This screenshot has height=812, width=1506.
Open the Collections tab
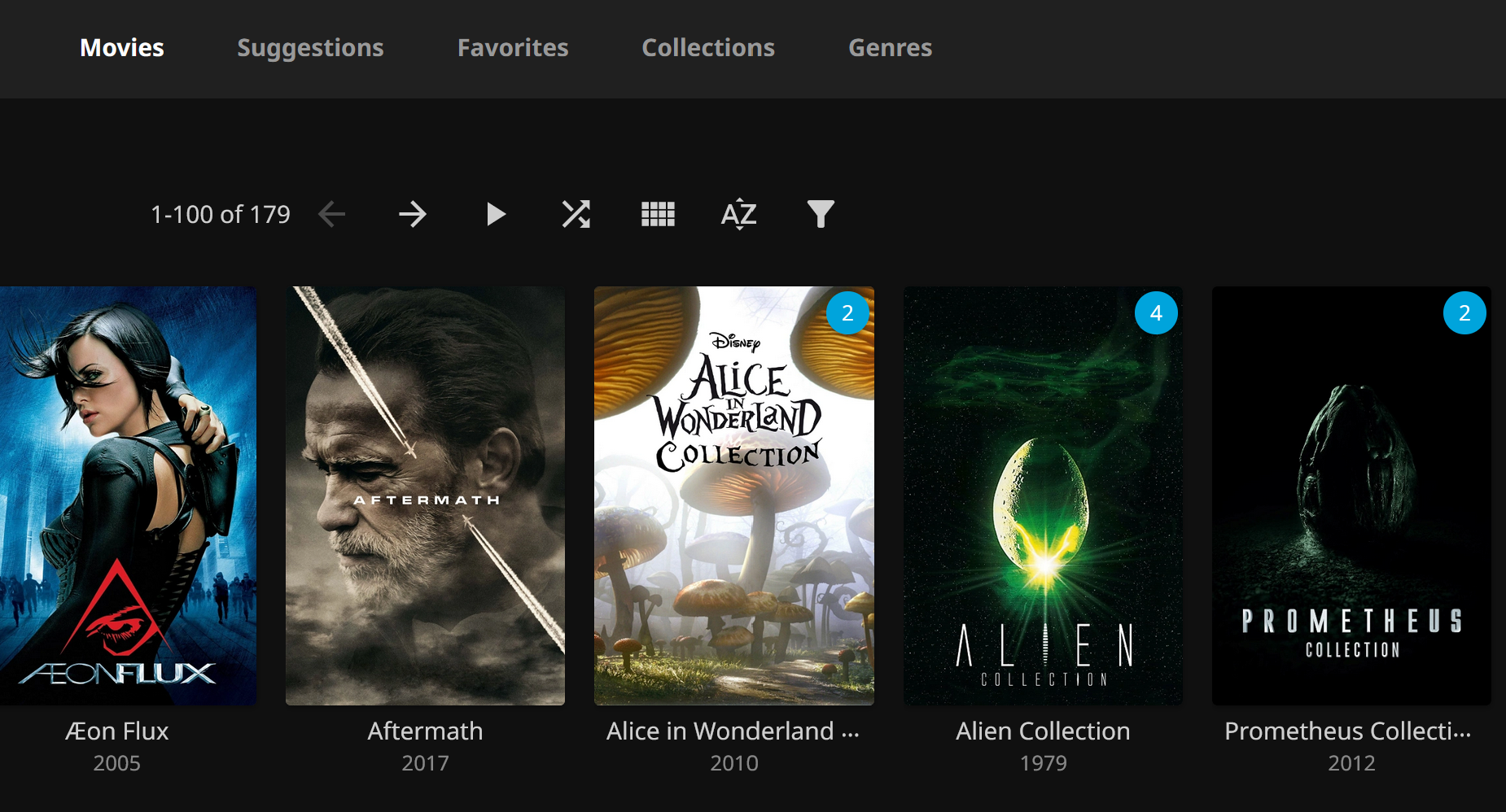pos(708,48)
